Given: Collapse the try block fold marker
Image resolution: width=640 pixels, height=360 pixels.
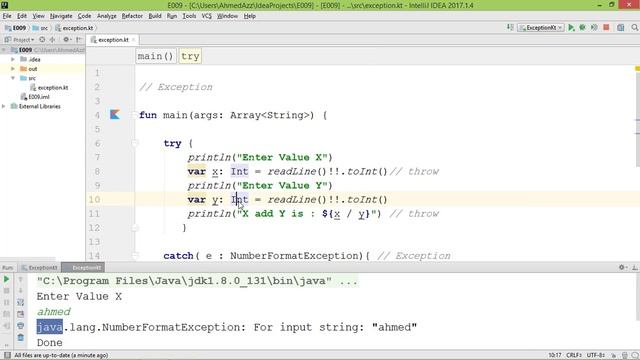Looking at the screenshot, I should 134,143.
